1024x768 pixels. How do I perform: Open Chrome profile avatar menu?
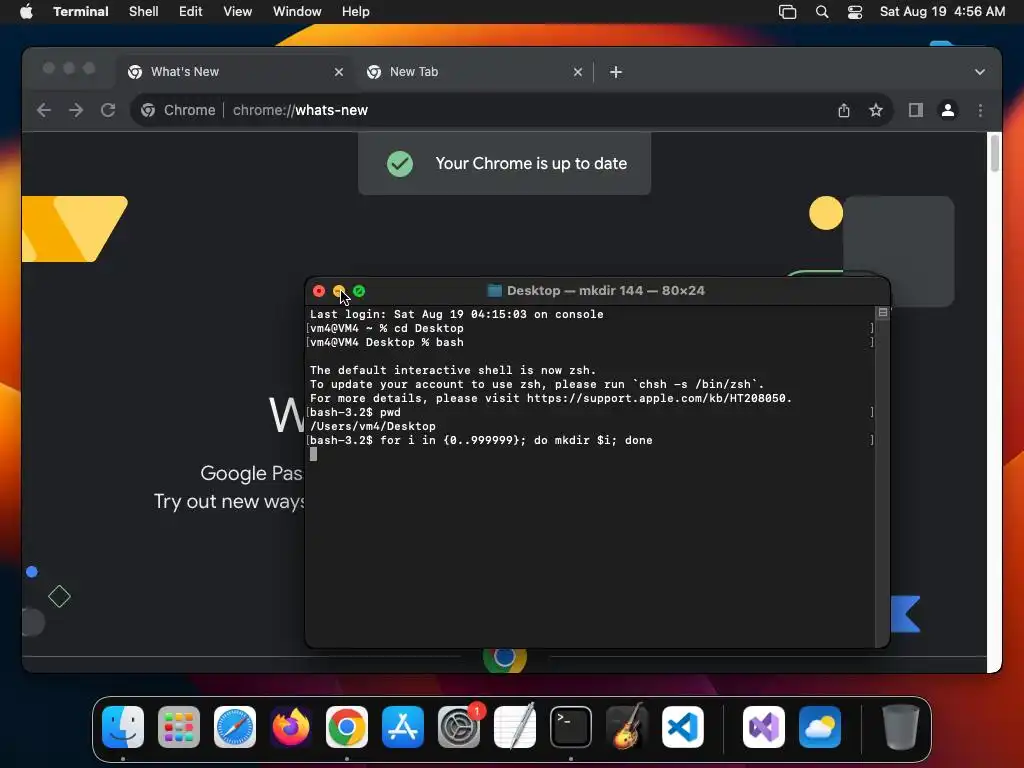[948, 110]
